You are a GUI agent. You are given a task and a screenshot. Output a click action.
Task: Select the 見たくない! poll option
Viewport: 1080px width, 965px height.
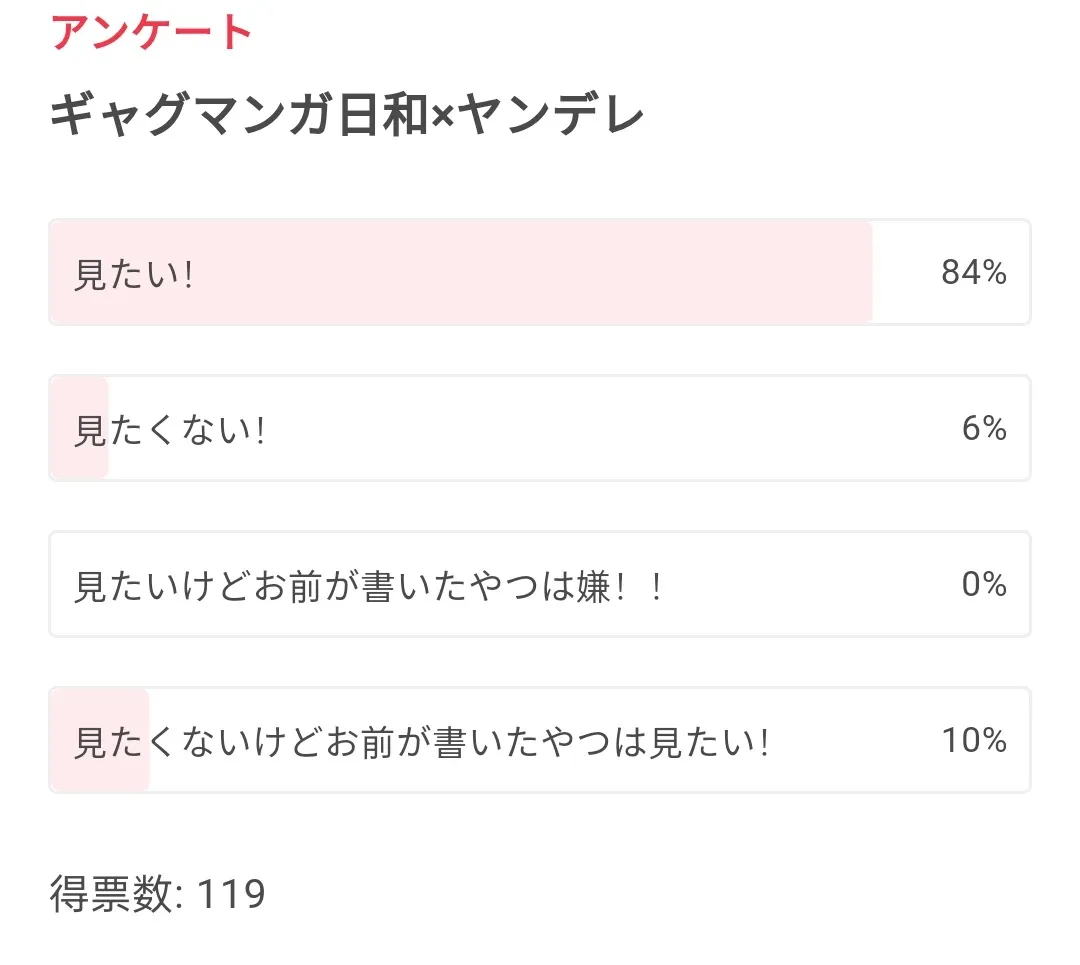point(170,430)
